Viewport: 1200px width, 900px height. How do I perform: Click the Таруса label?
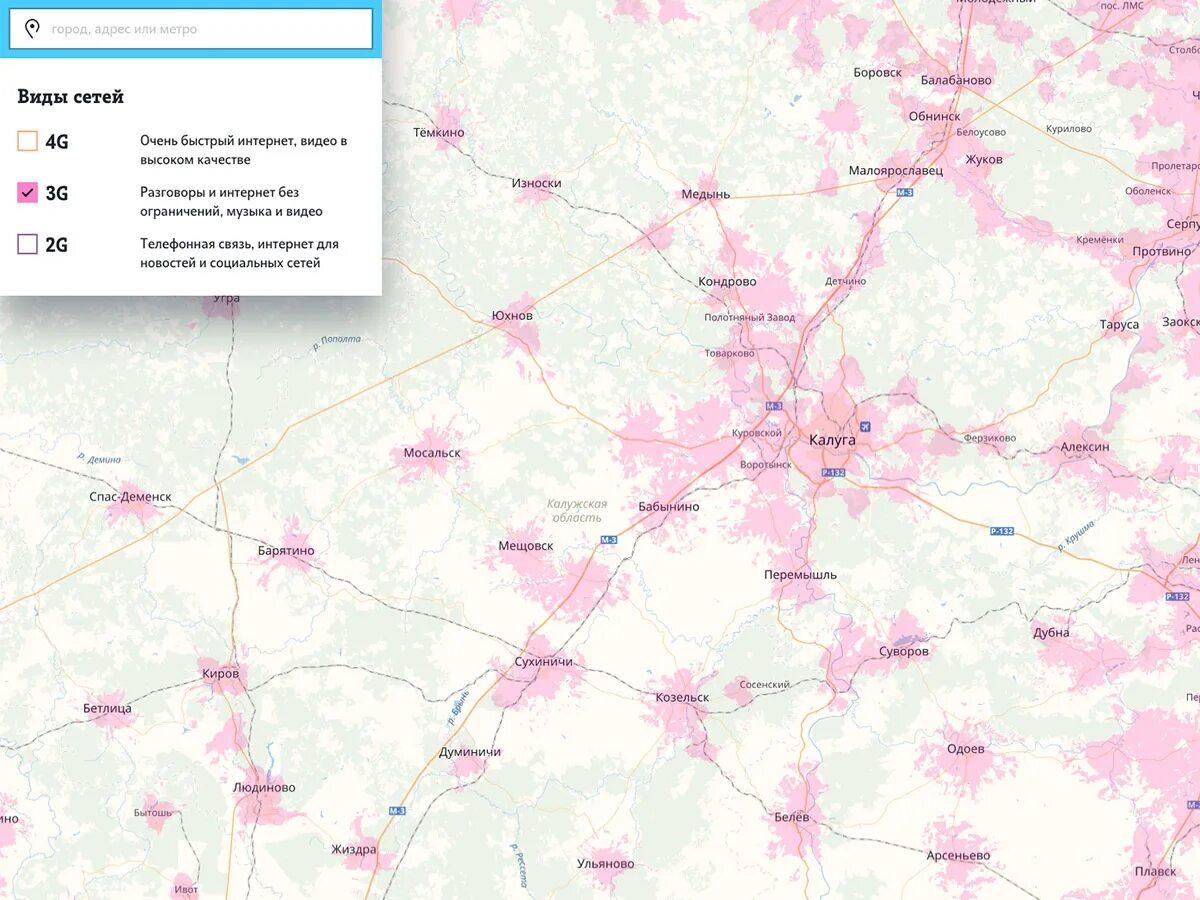[1119, 325]
